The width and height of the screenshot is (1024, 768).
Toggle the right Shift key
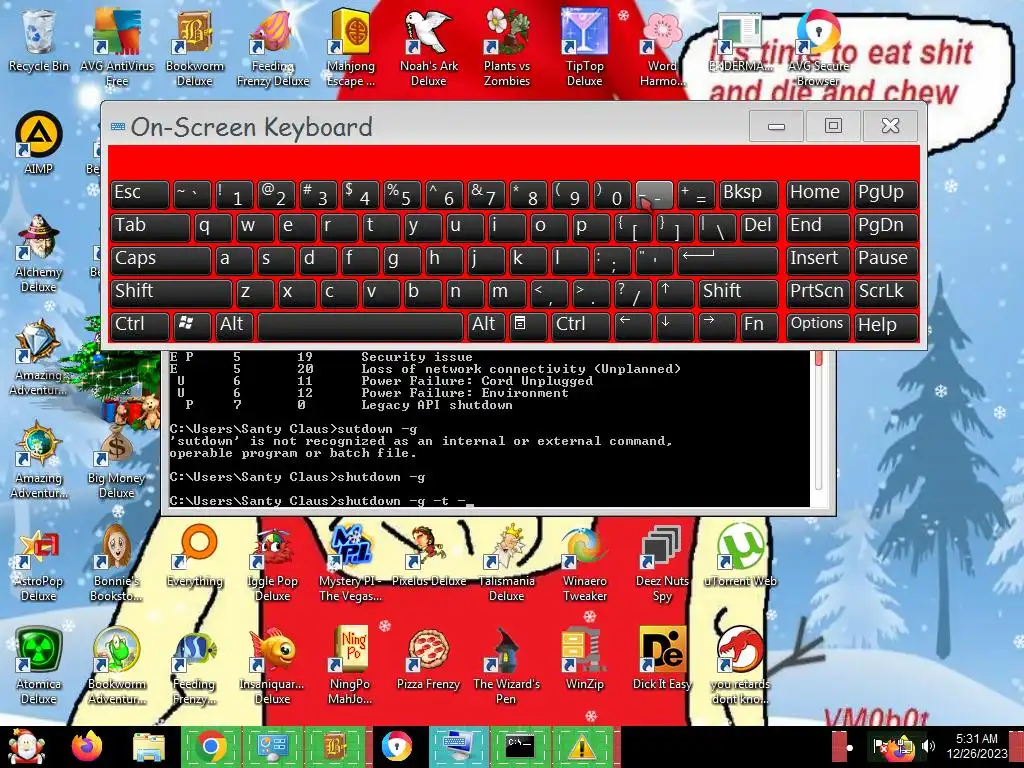click(739, 292)
